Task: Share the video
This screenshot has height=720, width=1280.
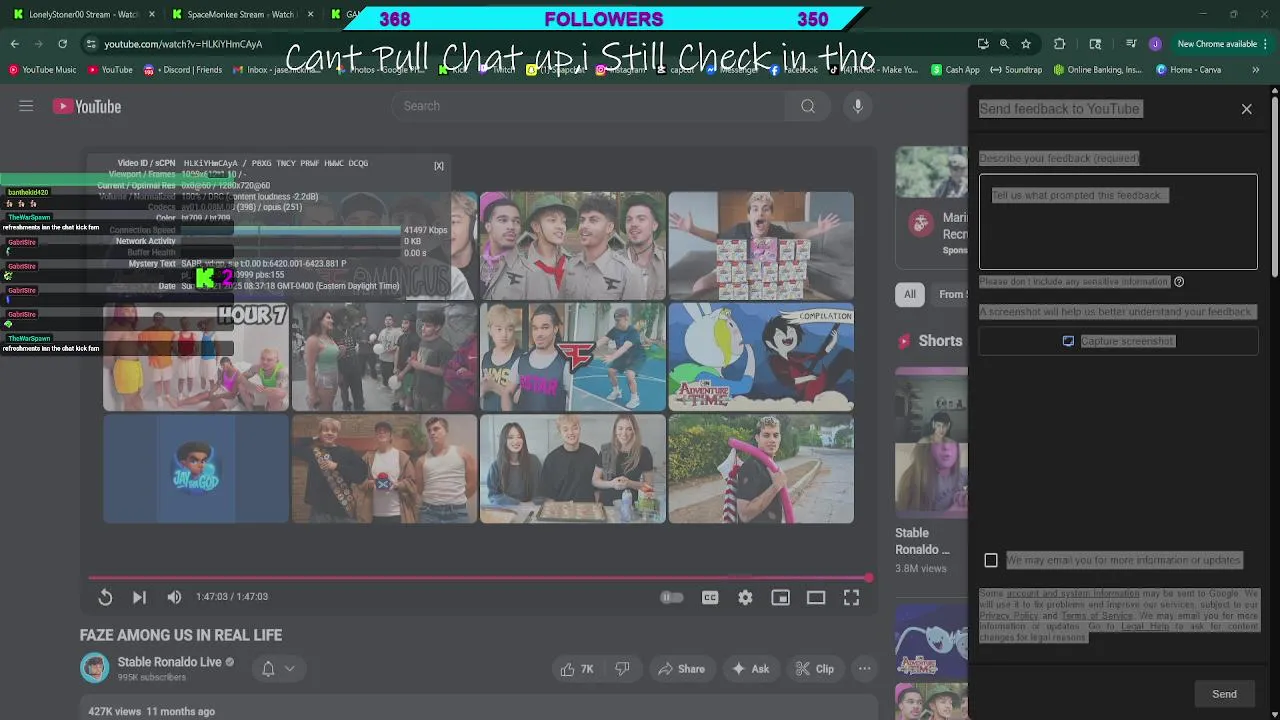Action: 680,669
